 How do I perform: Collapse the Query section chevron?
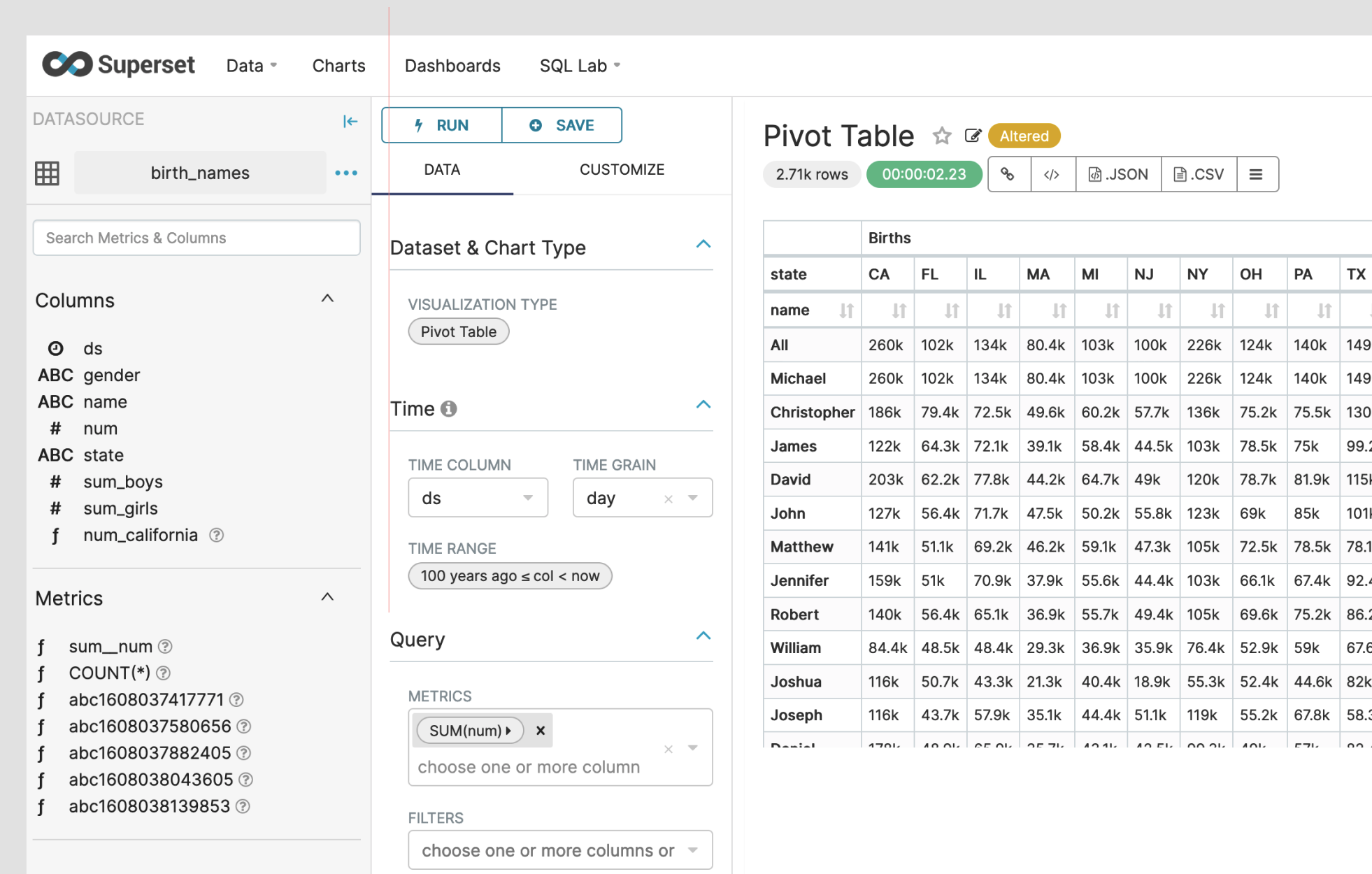pyautogui.click(x=703, y=636)
